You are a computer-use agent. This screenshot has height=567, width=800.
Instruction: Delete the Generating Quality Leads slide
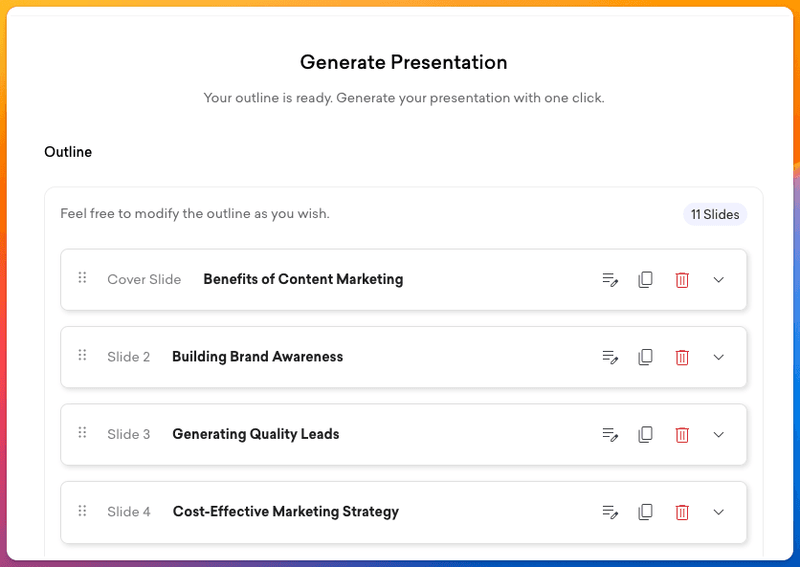point(682,435)
